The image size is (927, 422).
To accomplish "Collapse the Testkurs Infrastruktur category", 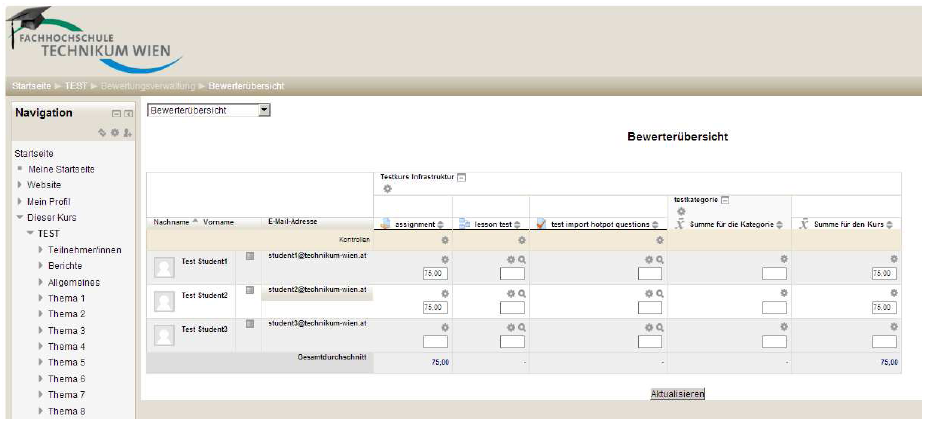I will coord(461,177).
